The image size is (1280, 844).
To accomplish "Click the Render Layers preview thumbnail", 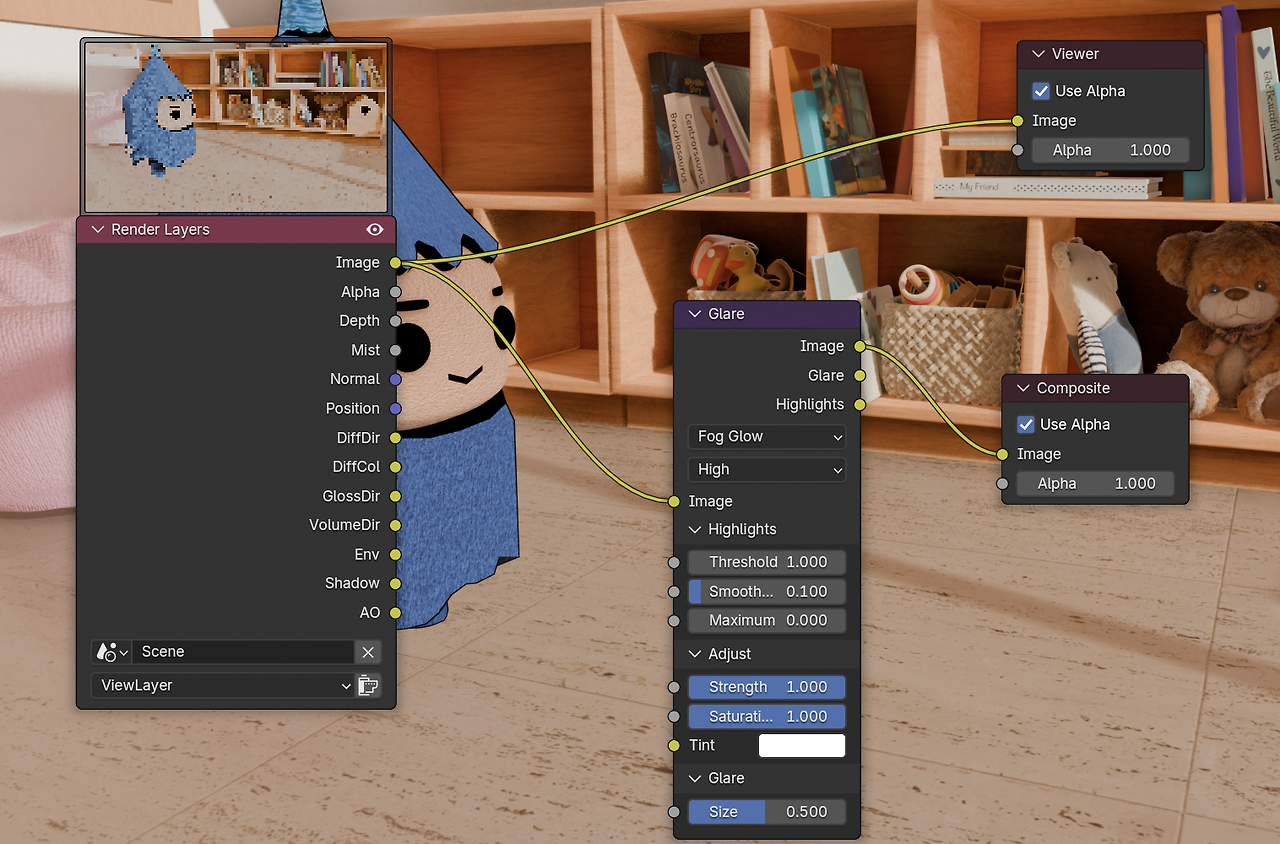I will 235,126.
